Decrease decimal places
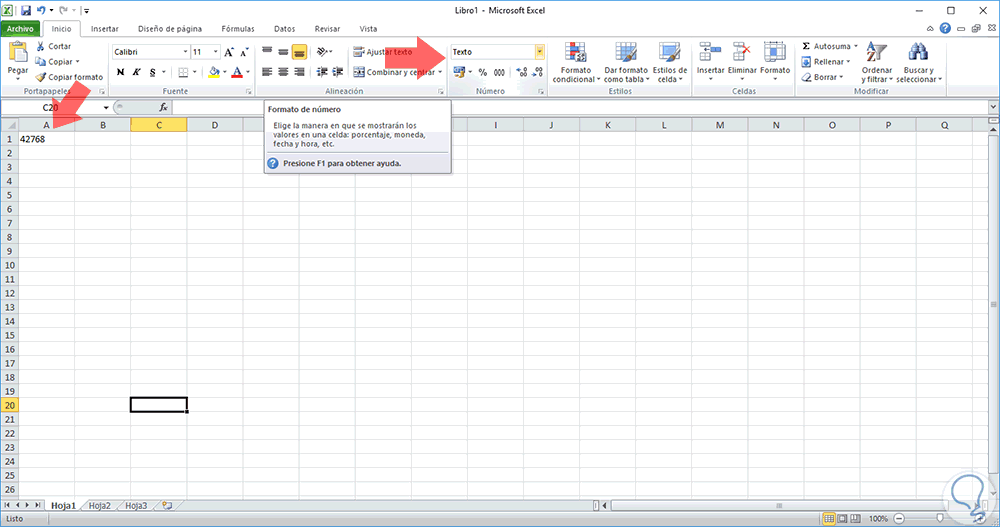 538,72
